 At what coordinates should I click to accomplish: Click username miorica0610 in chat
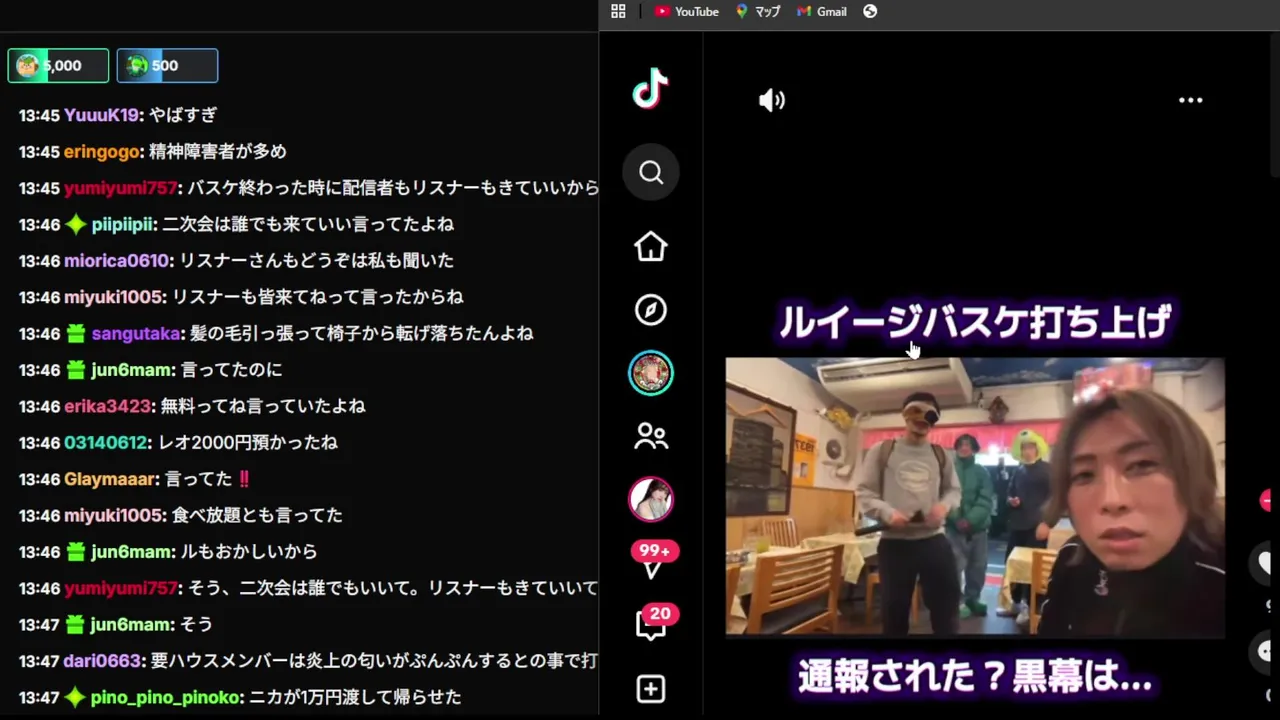click(x=116, y=260)
